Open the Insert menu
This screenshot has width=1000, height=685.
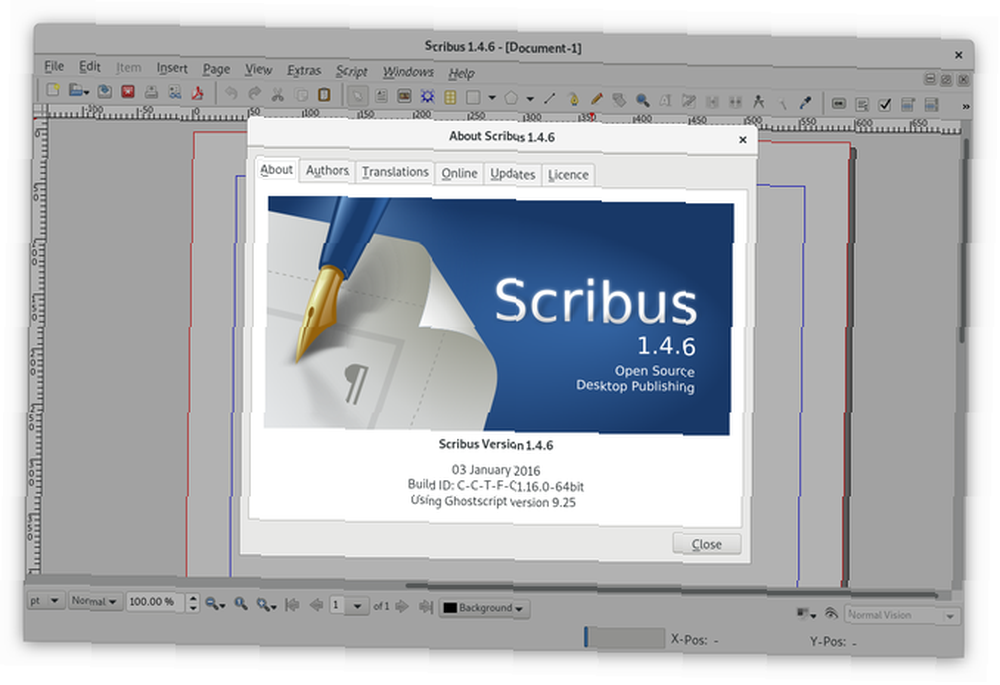[x=172, y=68]
